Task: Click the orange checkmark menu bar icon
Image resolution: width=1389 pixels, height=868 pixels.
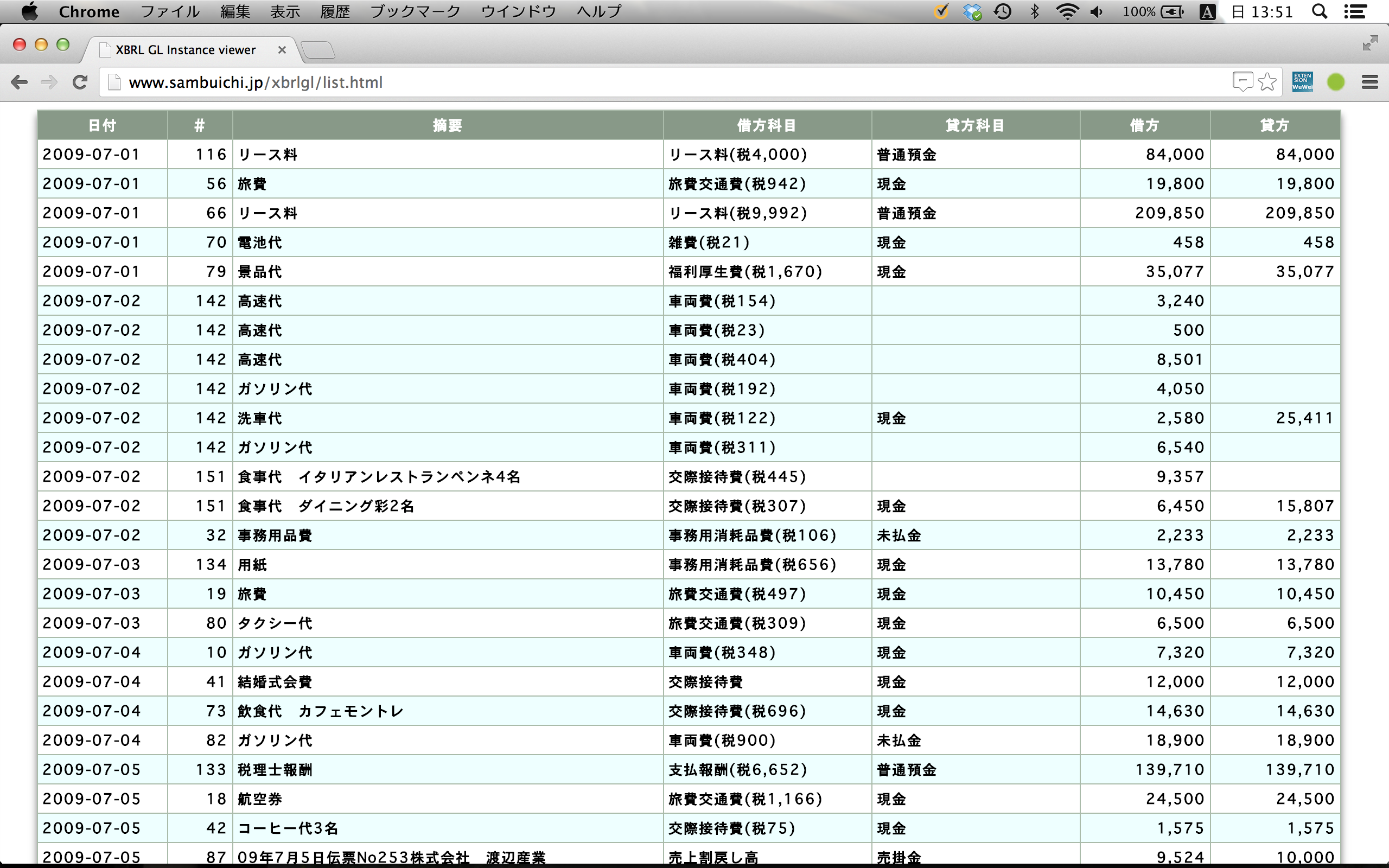Action: coord(941,11)
